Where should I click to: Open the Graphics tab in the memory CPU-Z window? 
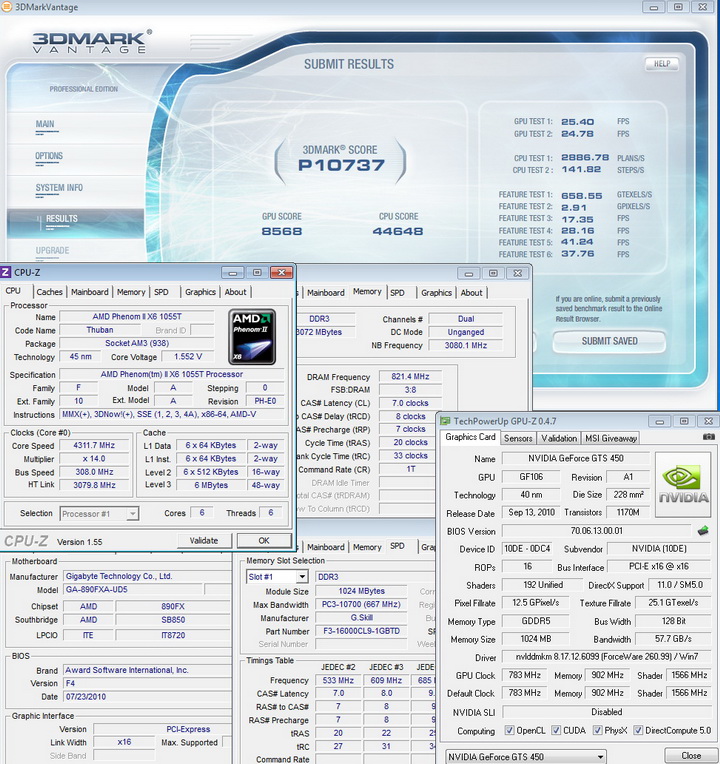coord(436,293)
